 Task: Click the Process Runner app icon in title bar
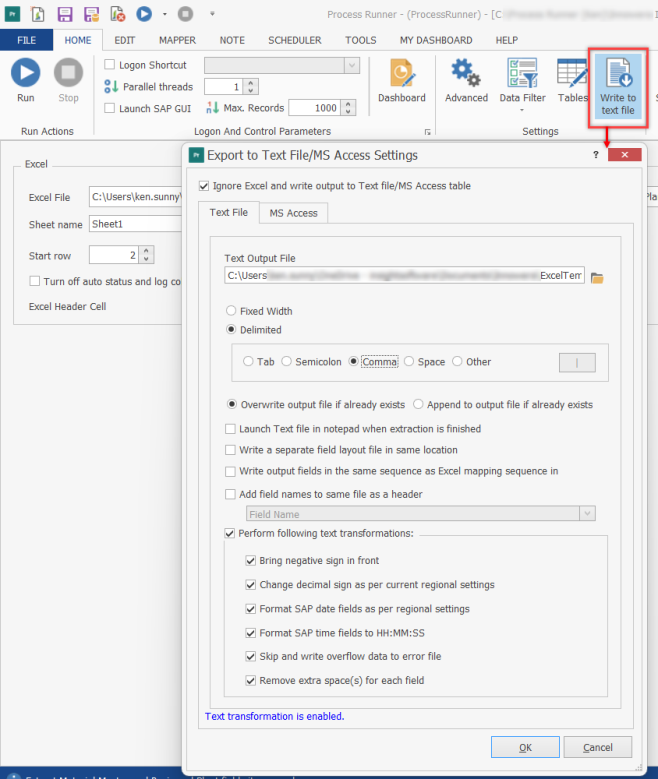pos(12,14)
